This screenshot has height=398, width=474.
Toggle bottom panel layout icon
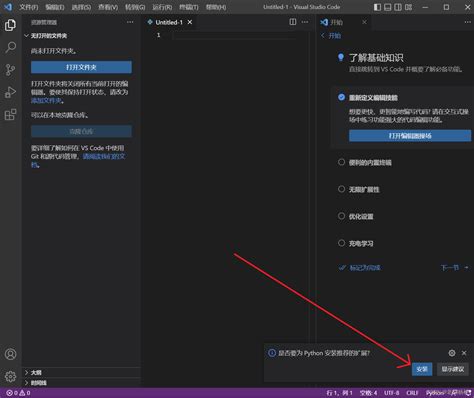pyautogui.click(x=388, y=7)
